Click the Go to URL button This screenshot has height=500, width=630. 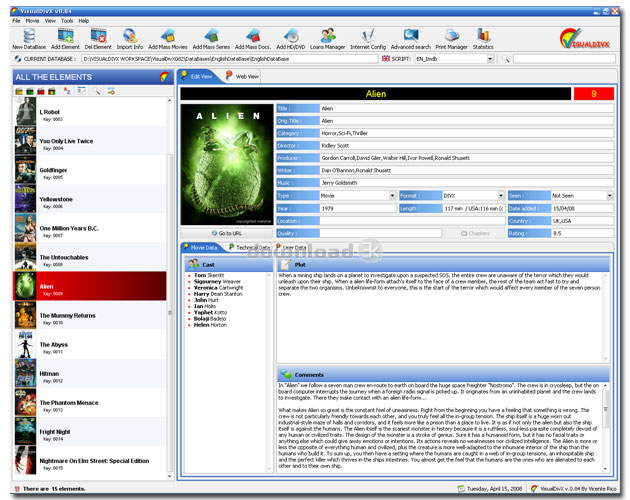[x=226, y=233]
